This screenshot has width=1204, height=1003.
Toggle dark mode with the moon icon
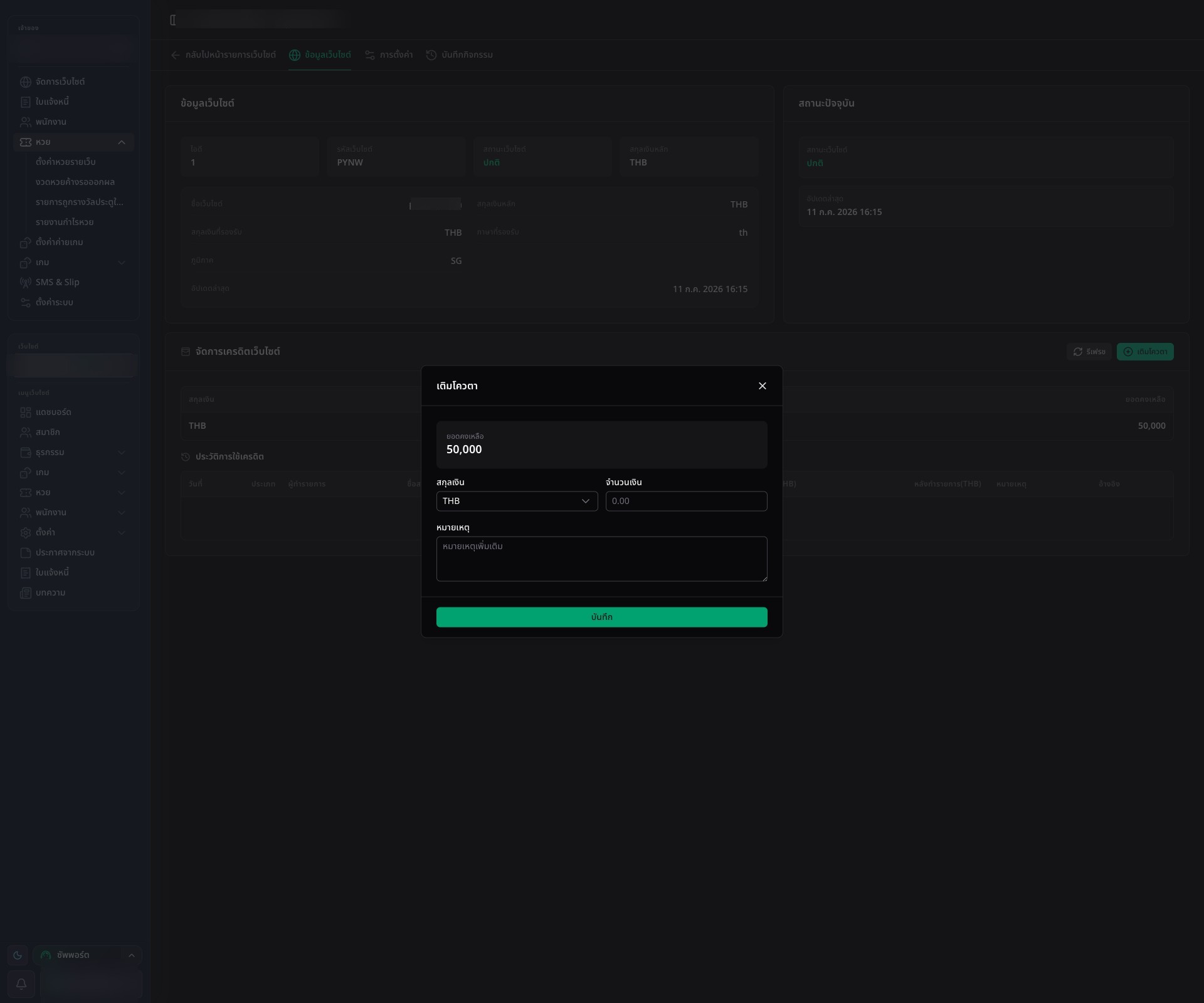18,955
